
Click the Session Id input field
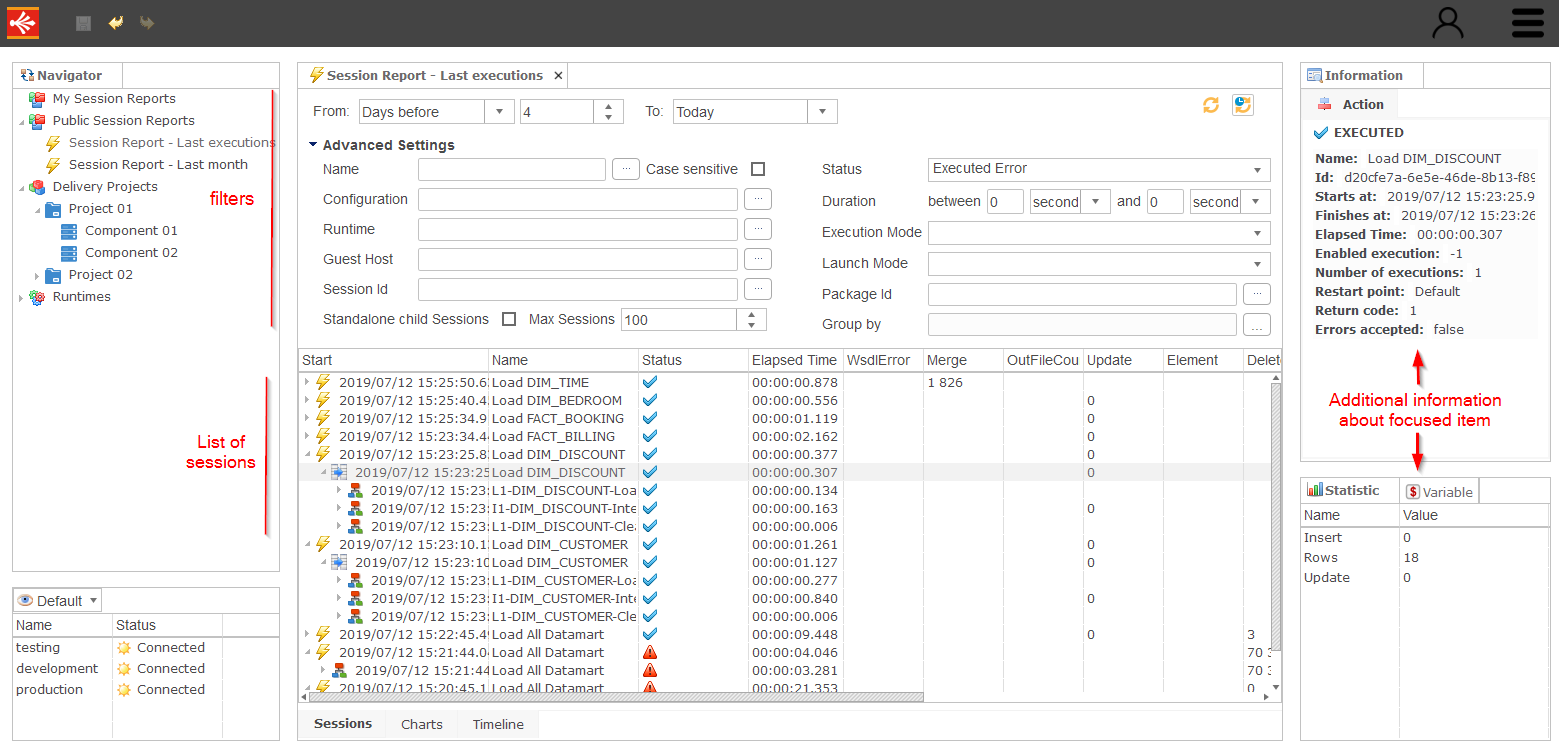pos(577,289)
